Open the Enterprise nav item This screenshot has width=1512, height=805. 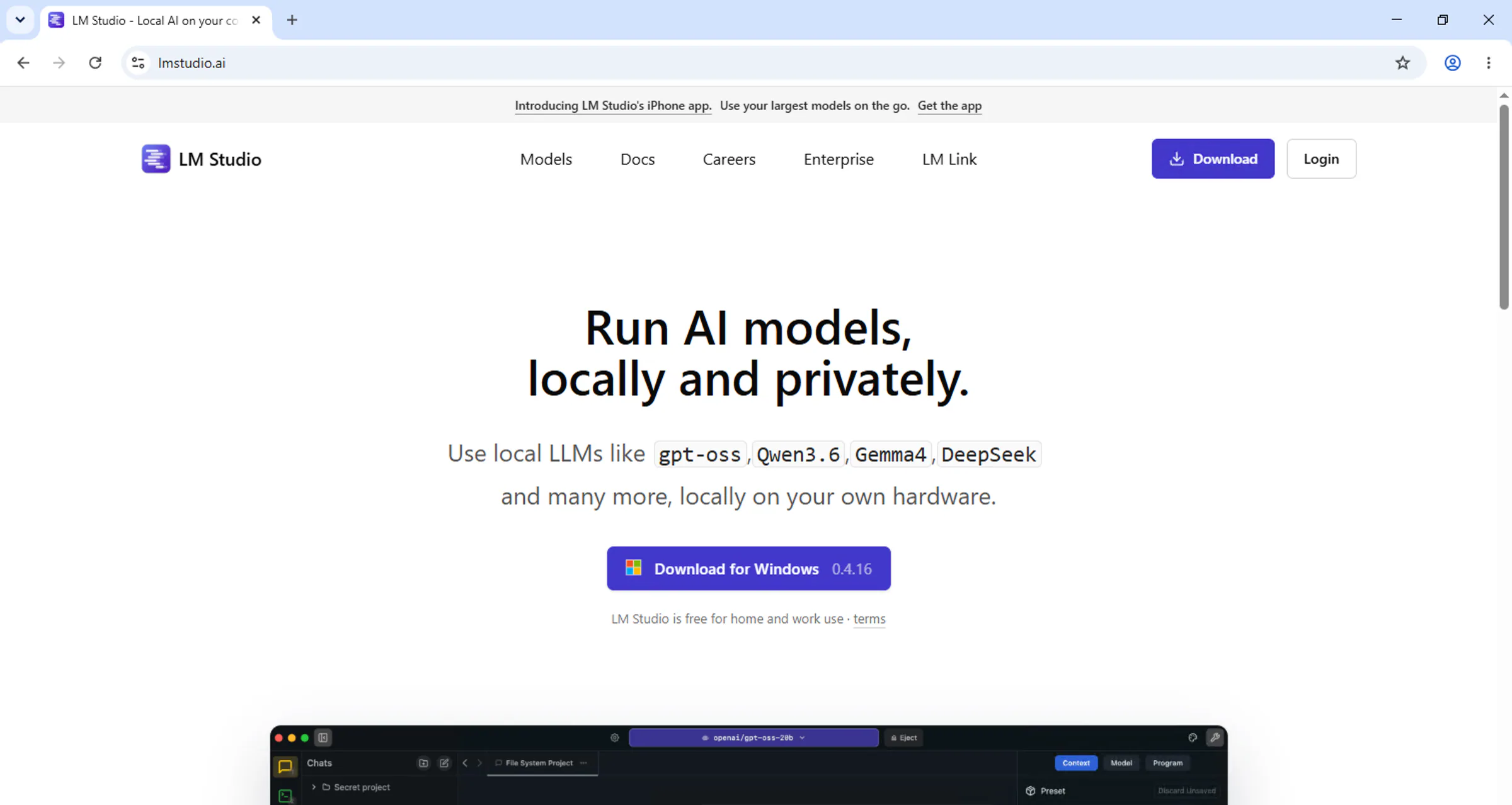tap(839, 159)
